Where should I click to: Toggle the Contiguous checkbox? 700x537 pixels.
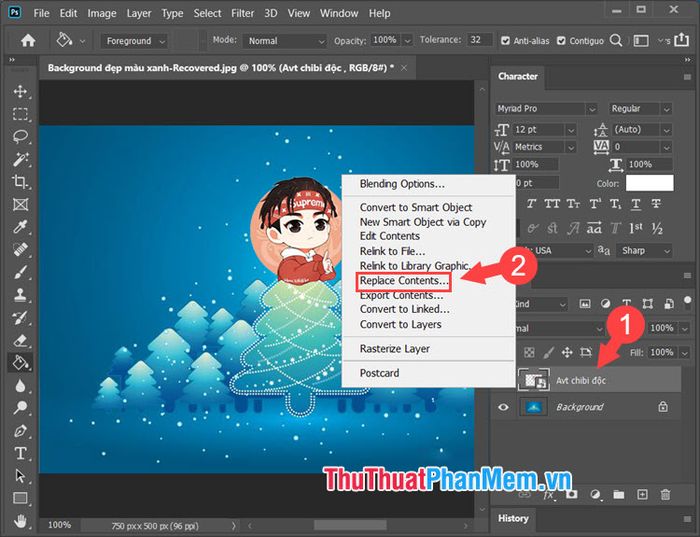tap(561, 41)
